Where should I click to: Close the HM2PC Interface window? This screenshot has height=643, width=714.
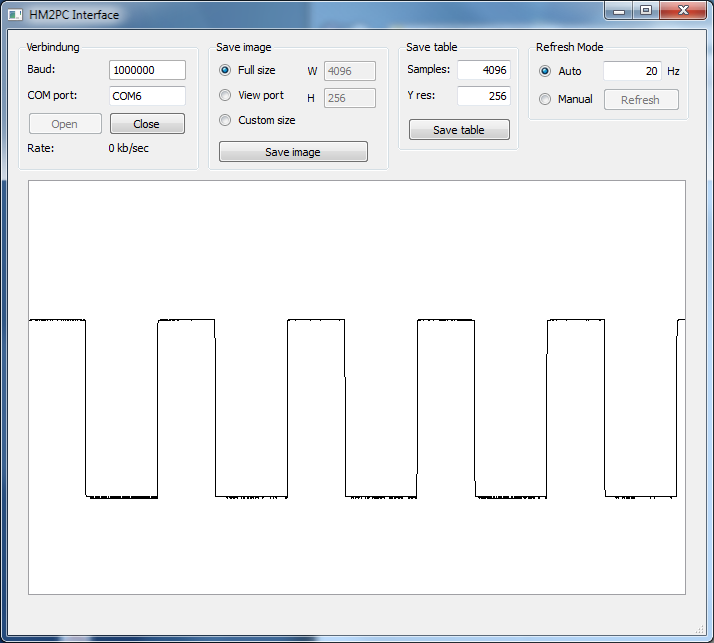click(683, 11)
